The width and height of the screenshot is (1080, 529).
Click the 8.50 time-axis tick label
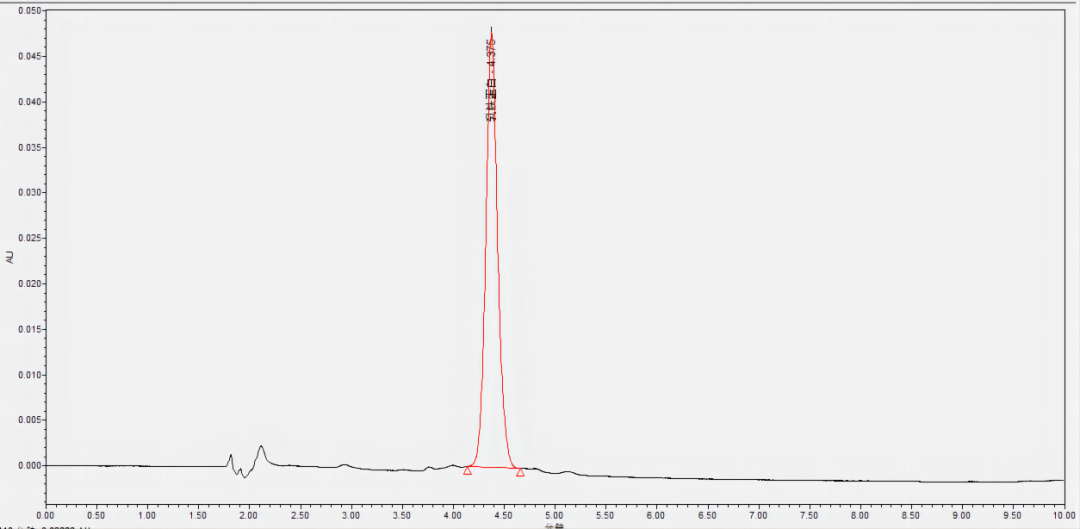[912, 515]
